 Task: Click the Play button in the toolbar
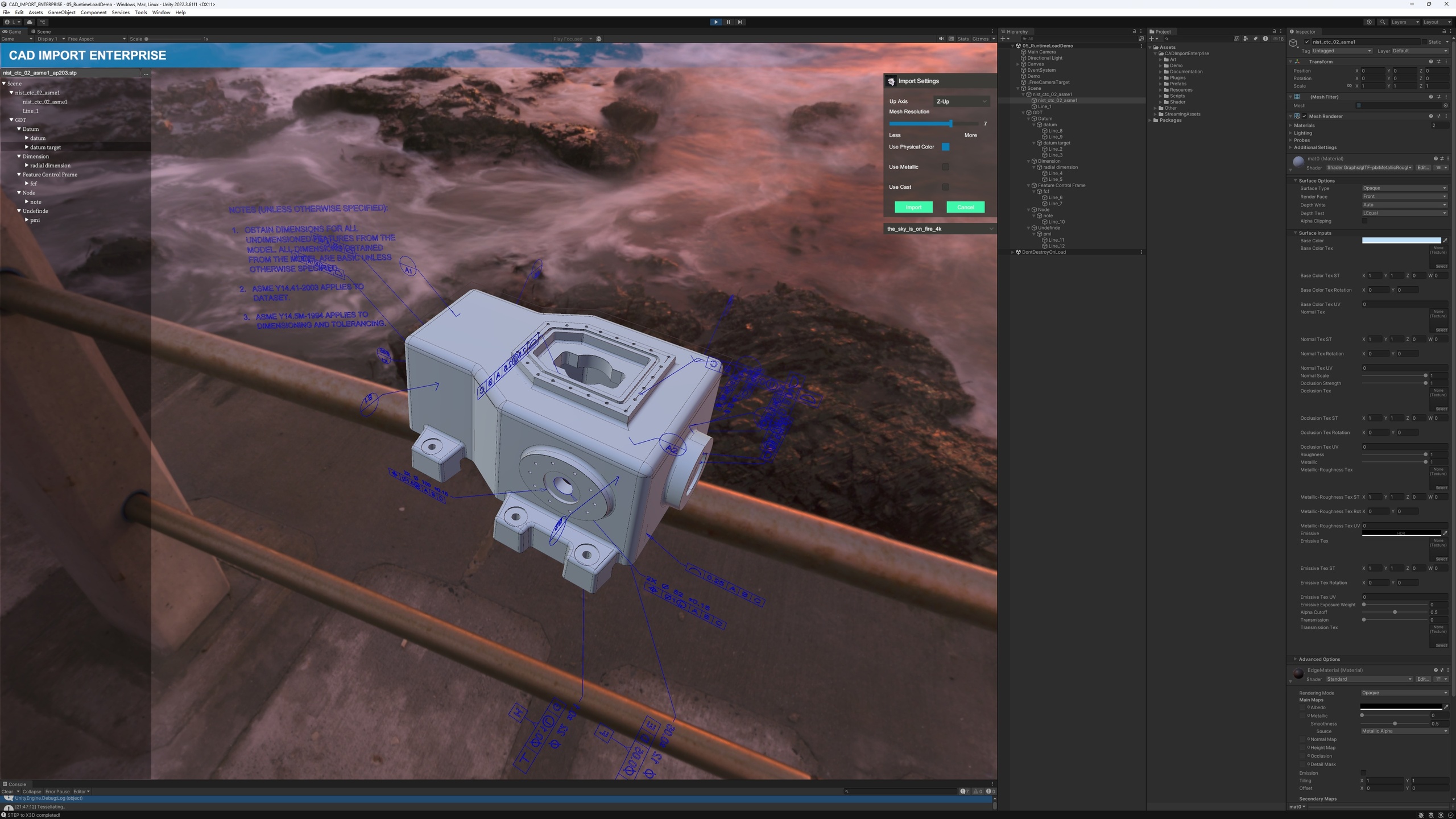coord(715,22)
